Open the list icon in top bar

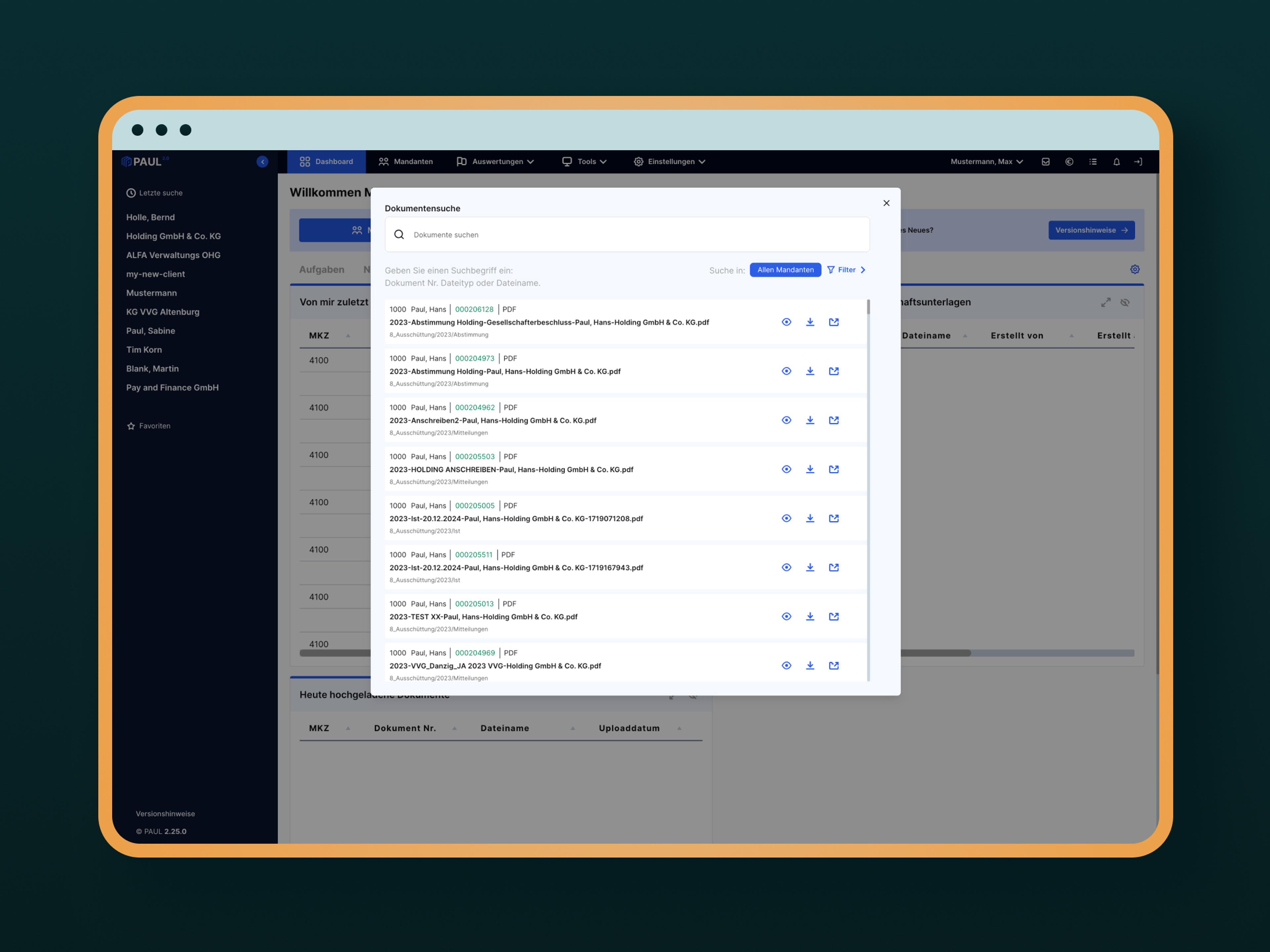[x=1093, y=162]
